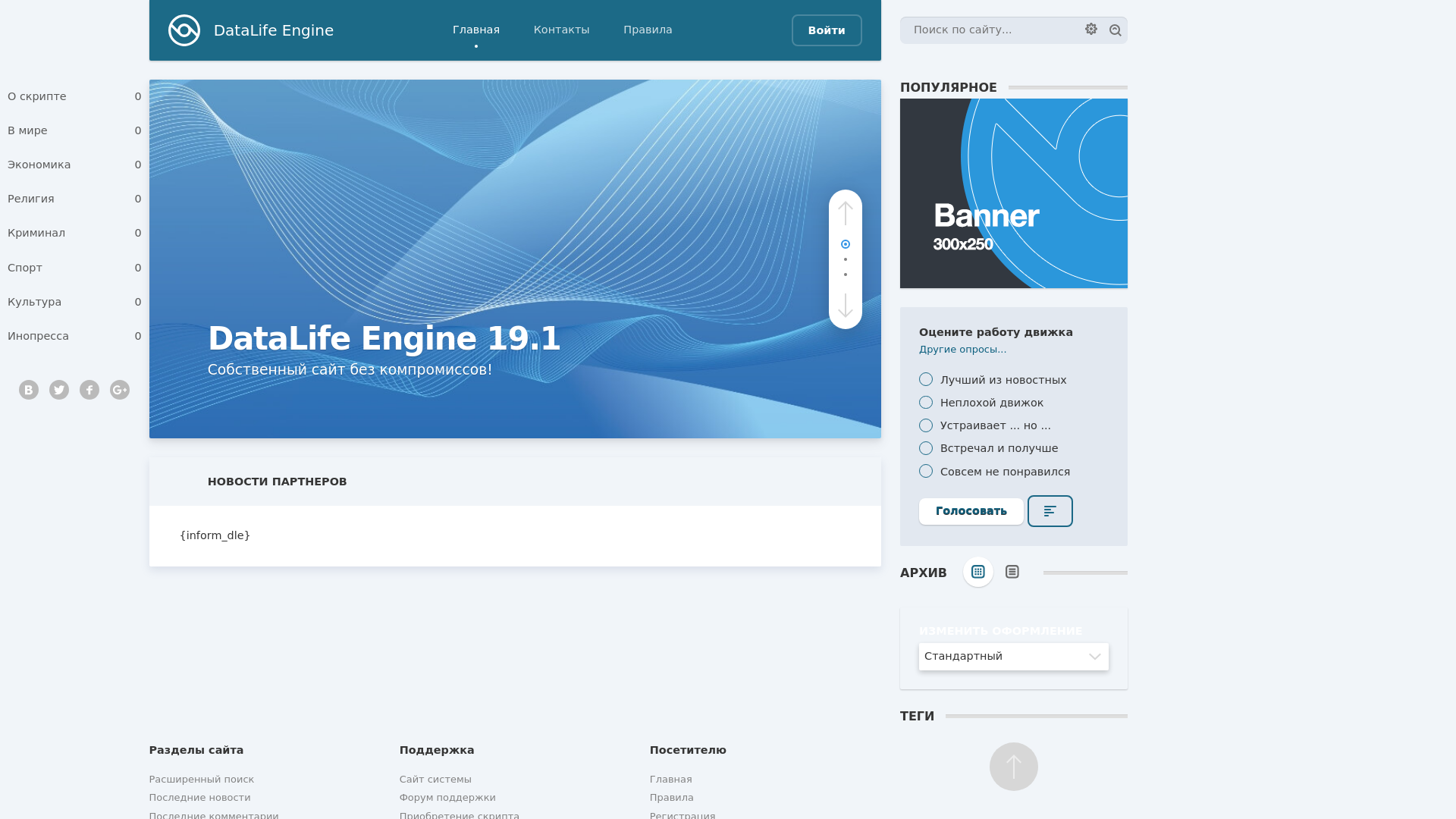Open the Экономика category
The height and width of the screenshot is (819, 1456).
tap(74, 165)
